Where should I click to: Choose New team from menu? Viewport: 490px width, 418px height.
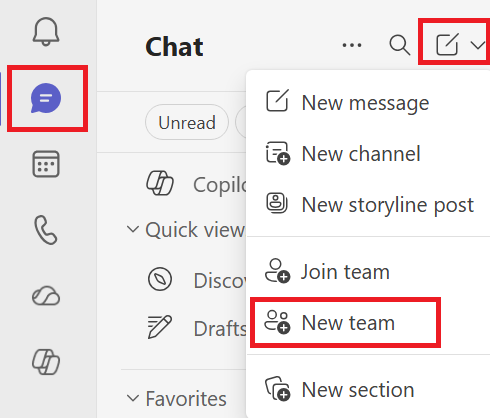[368, 322]
